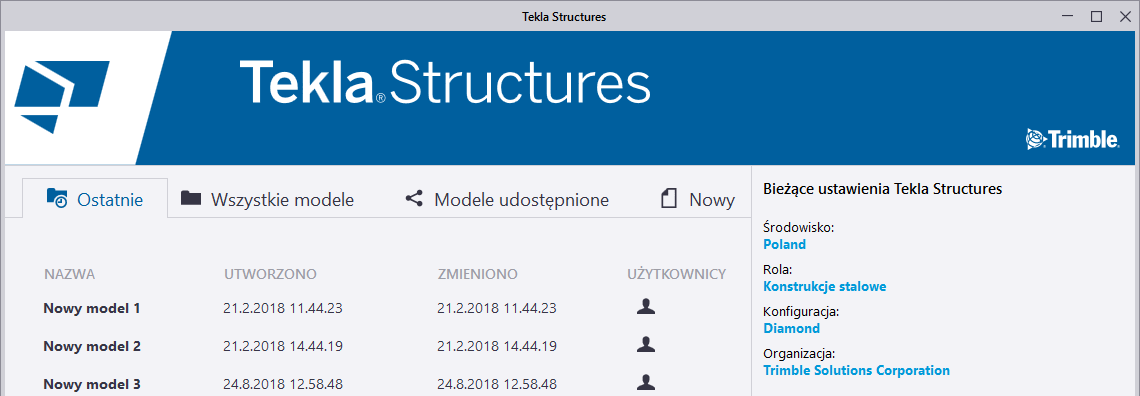Click the Poland environment link

point(784,244)
